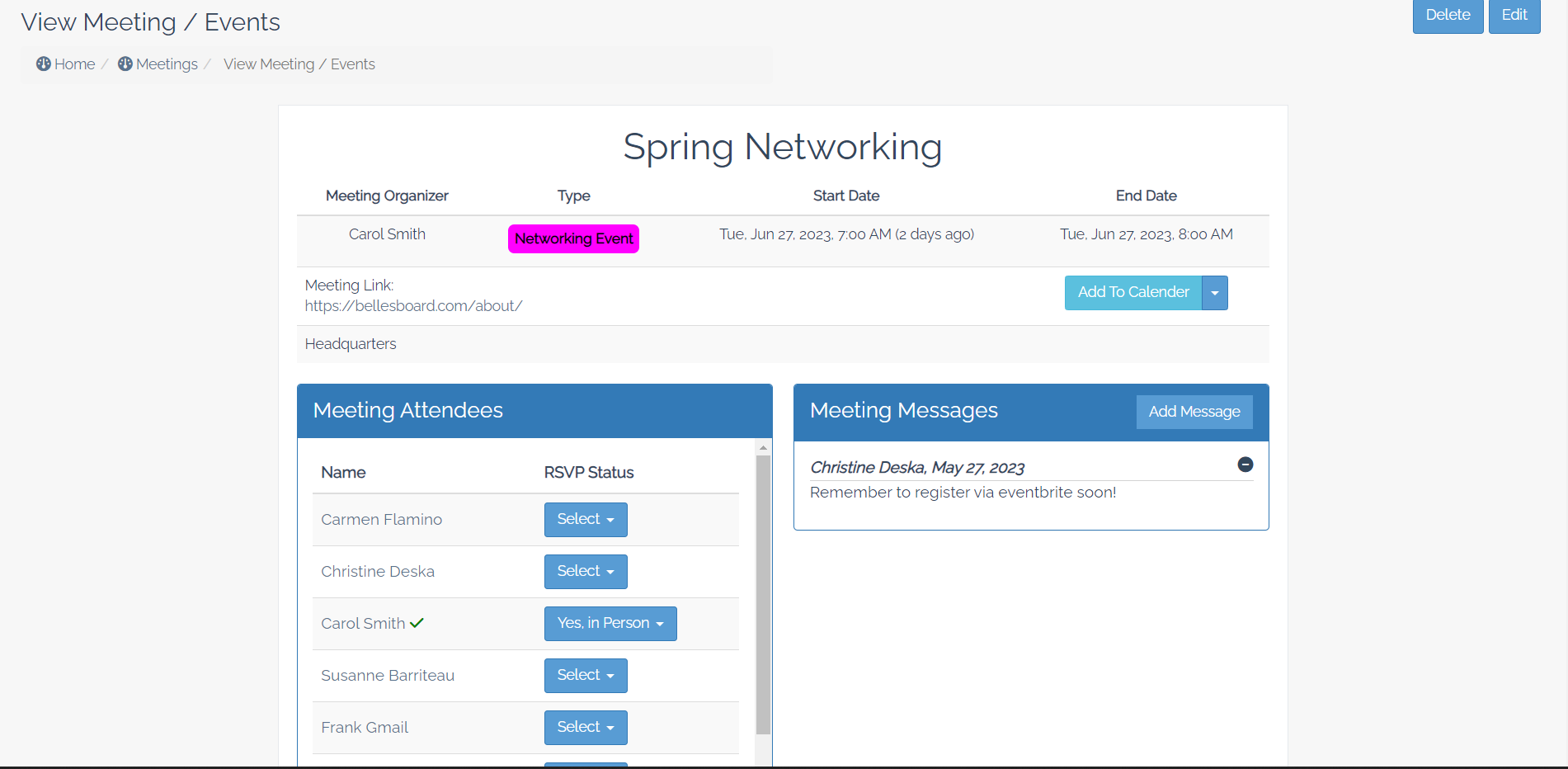Click Add Message button
This screenshot has width=1568, height=769.
point(1194,412)
